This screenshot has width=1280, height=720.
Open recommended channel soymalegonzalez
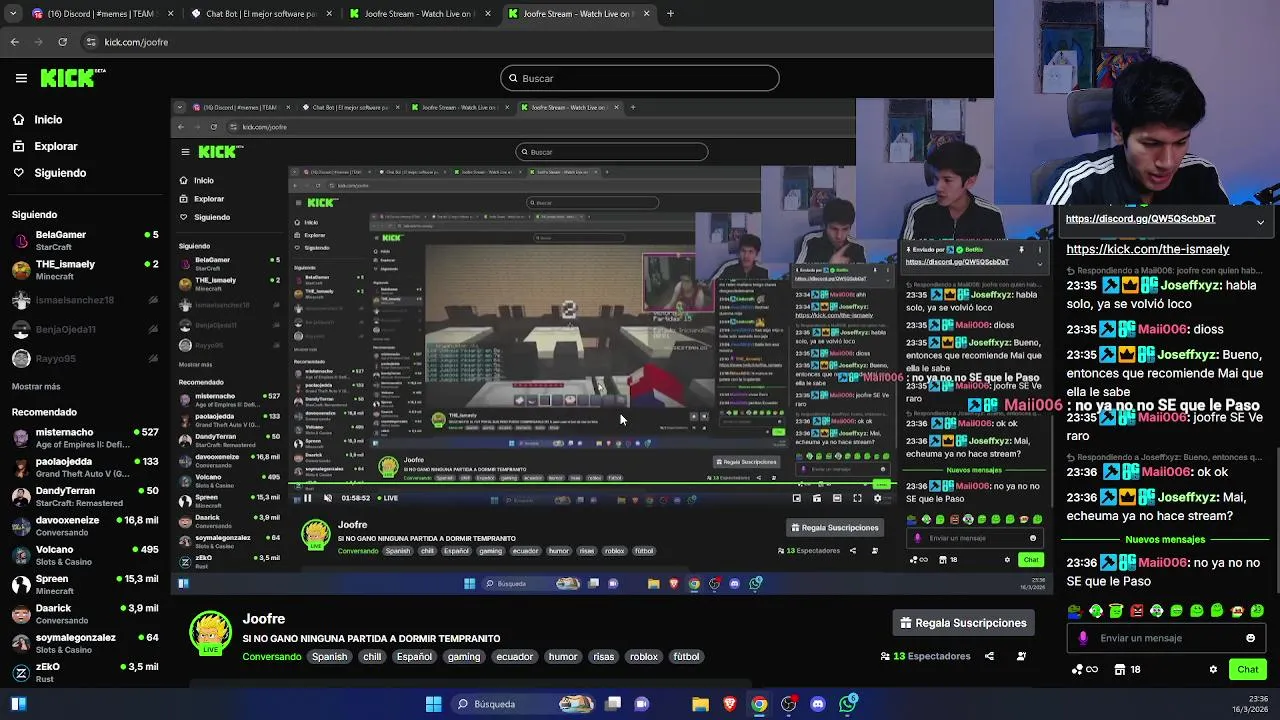click(x=85, y=643)
